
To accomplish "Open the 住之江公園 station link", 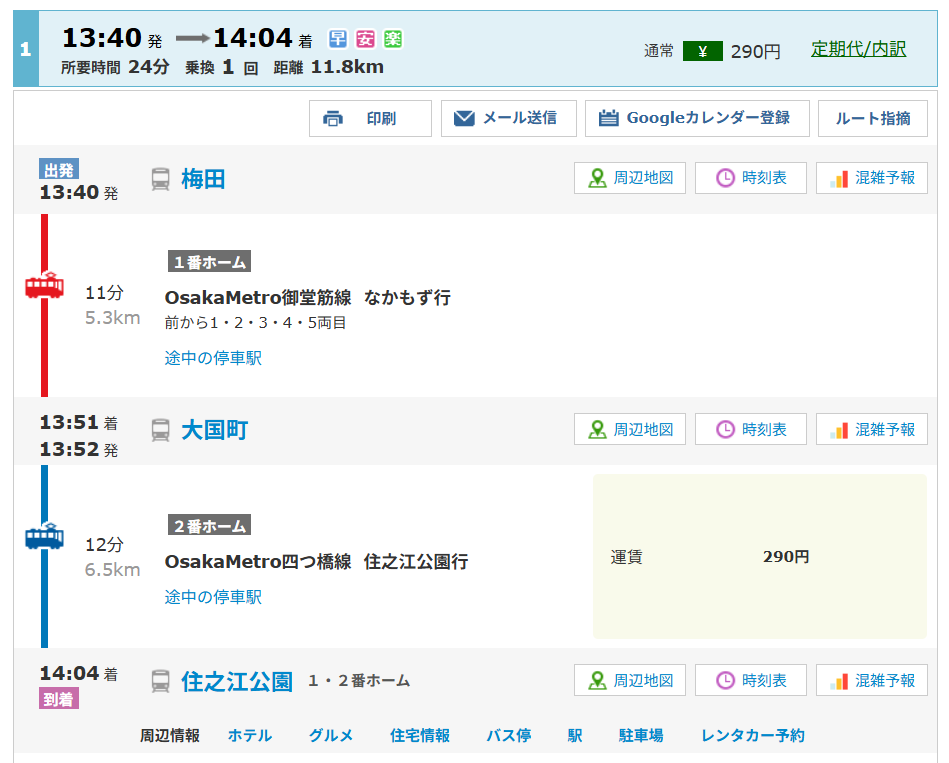I will tap(237, 681).
